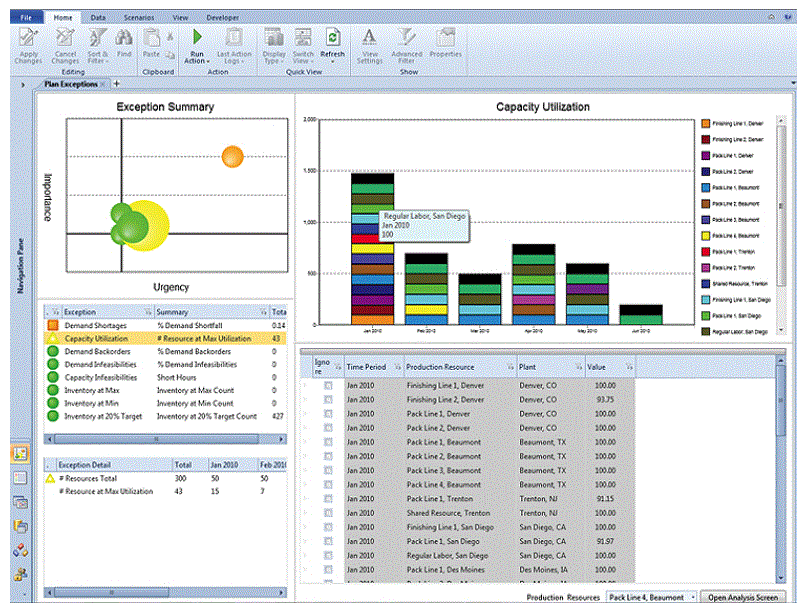
Task: Switch to the View ribbon tab
Action: 180,17
